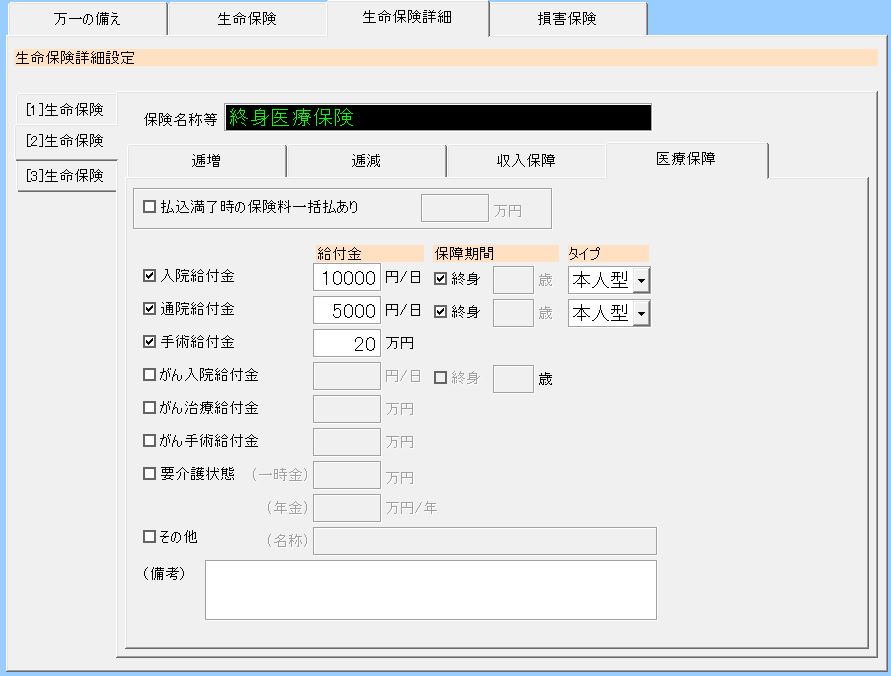Expand the 入院給付金 タイプ dropdown
The height and width of the screenshot is (676, 891).
pyautogui.click(x=641, y=280)
